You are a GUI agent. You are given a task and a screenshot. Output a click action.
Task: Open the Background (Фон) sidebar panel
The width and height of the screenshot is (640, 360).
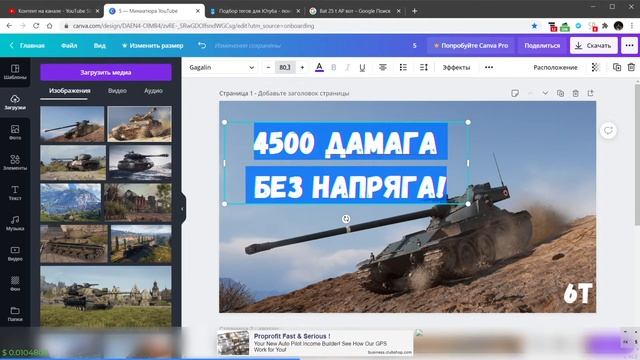coord(15,284)
